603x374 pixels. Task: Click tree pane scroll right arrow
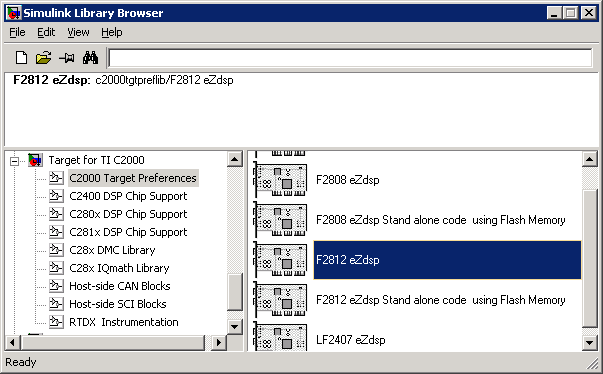tap(219, 342)
